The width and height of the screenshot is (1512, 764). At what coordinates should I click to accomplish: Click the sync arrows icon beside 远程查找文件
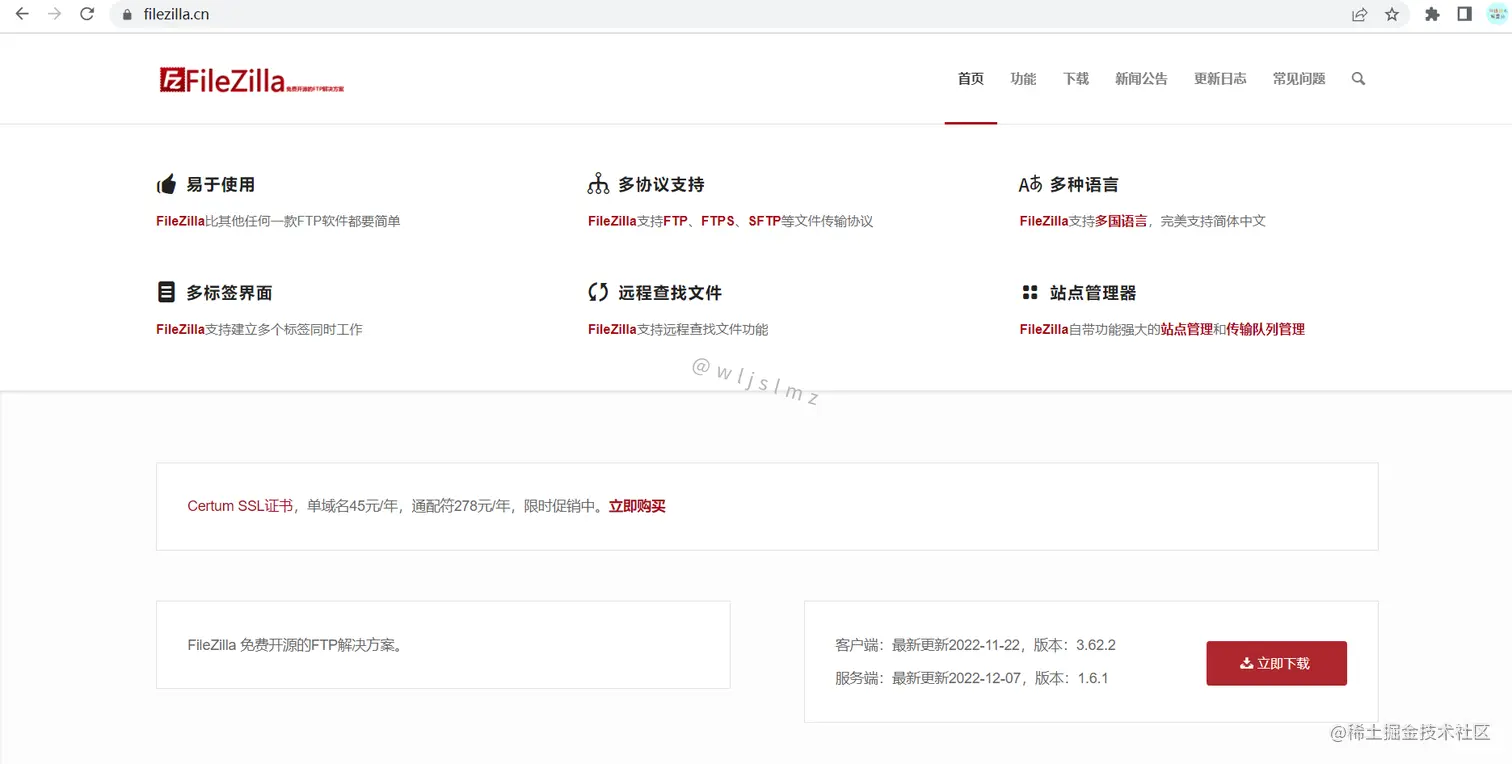point(598,292)
